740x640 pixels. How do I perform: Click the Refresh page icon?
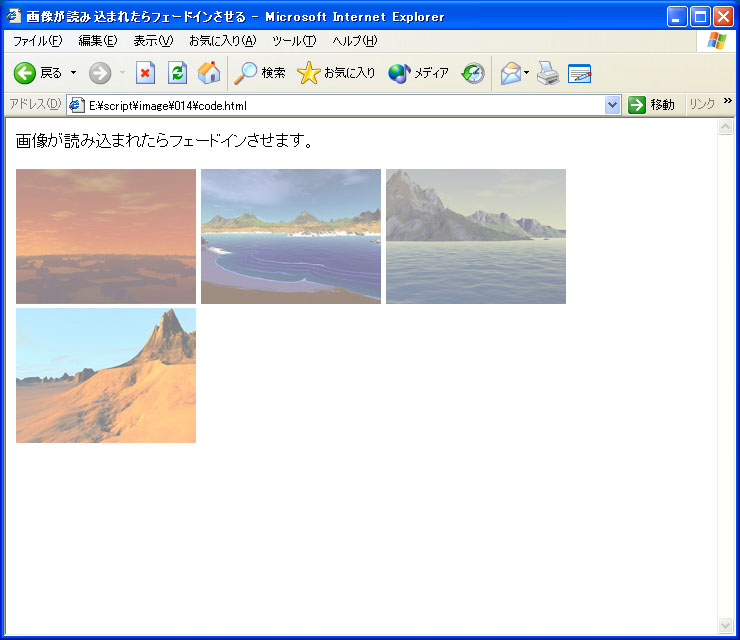pos(177,73)
